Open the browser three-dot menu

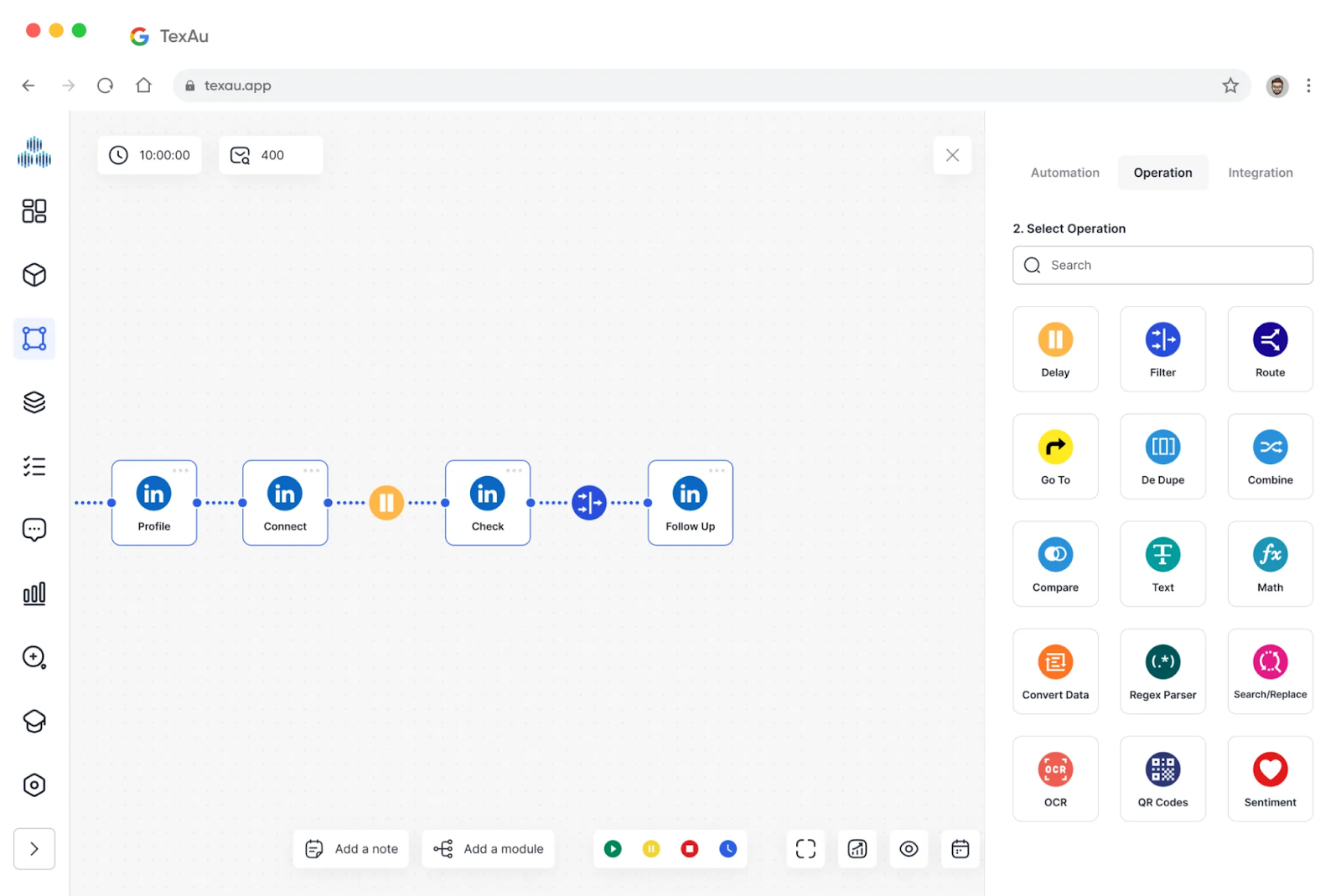coord(1308,85)
